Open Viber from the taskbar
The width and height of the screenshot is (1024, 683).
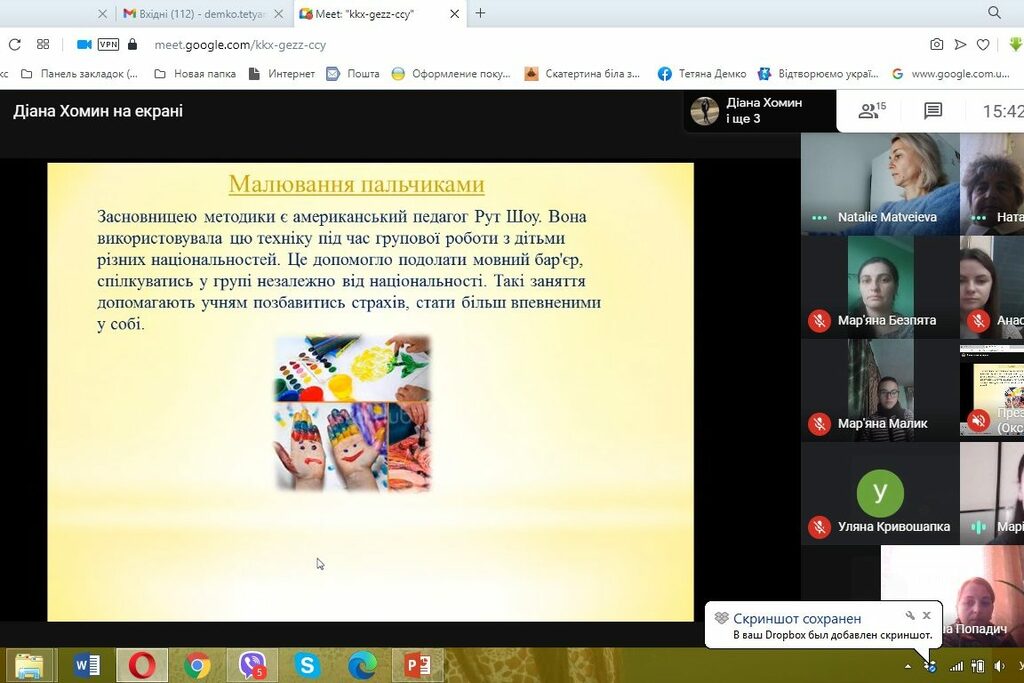[252, 664]
